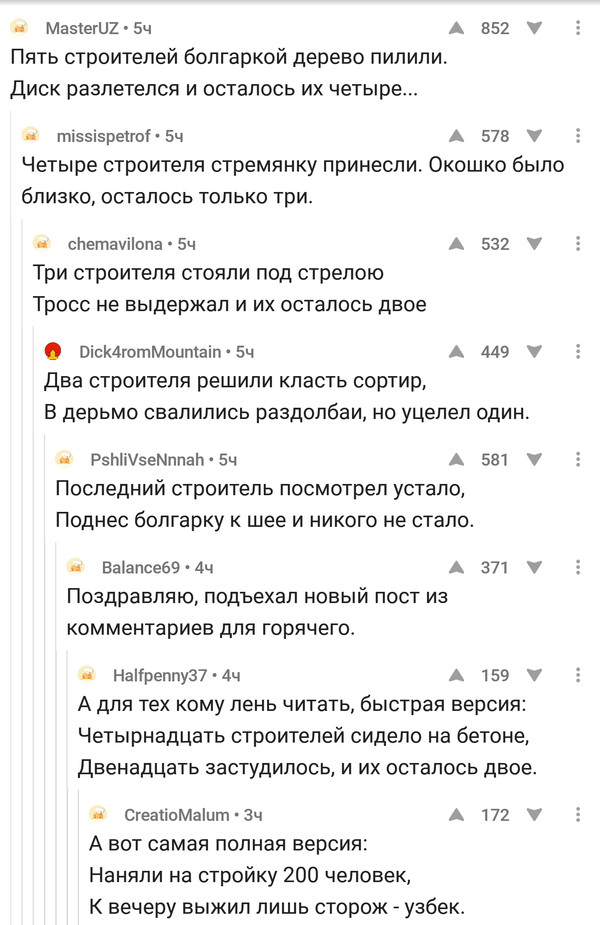Open Balance69's user profile
This screenshot has height=925, width=600.
click(x=141, y=568)
